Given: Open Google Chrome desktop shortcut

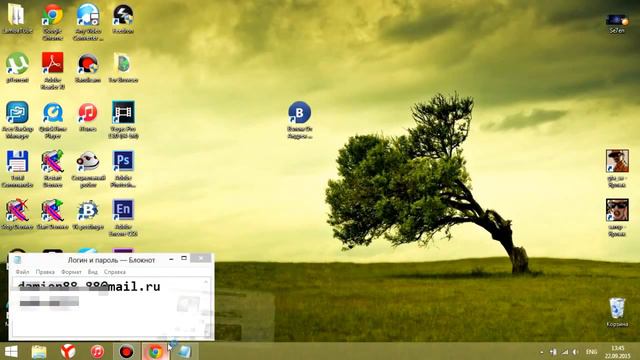Looking at the screenshot, I should point(53,21).
